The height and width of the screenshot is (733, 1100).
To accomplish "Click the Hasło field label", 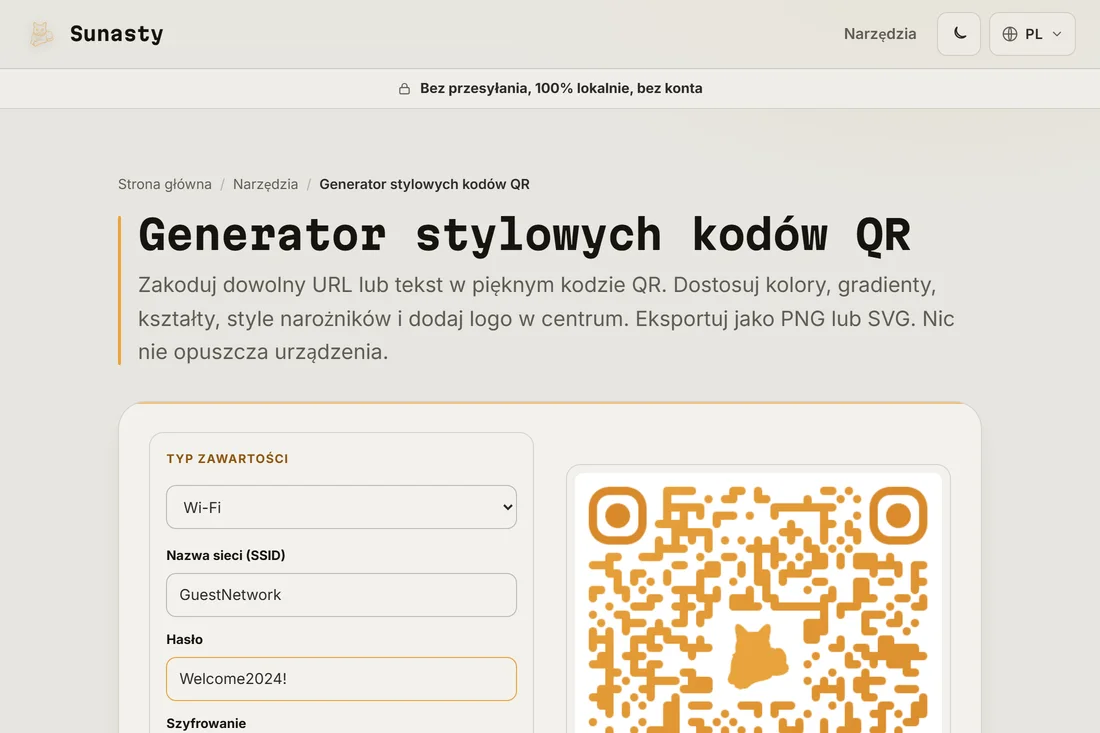I will point(185,640).
